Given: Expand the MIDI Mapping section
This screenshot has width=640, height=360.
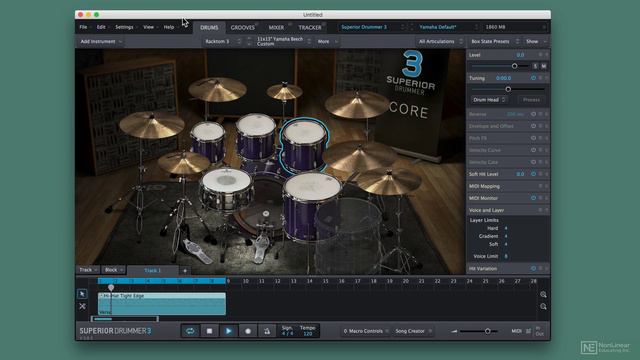Looking at the screenshot, I should (x=508, y=186).
